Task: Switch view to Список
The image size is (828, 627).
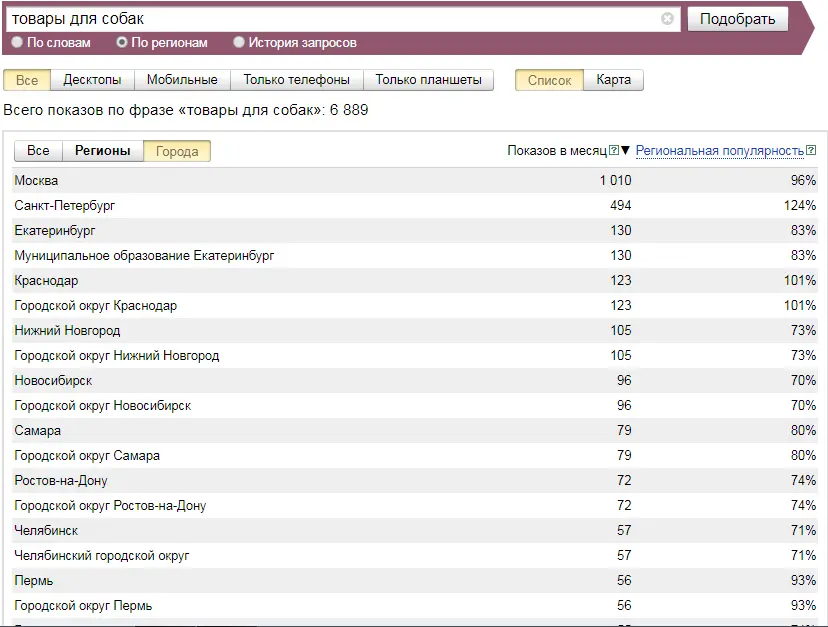Action: coord(549,80)
